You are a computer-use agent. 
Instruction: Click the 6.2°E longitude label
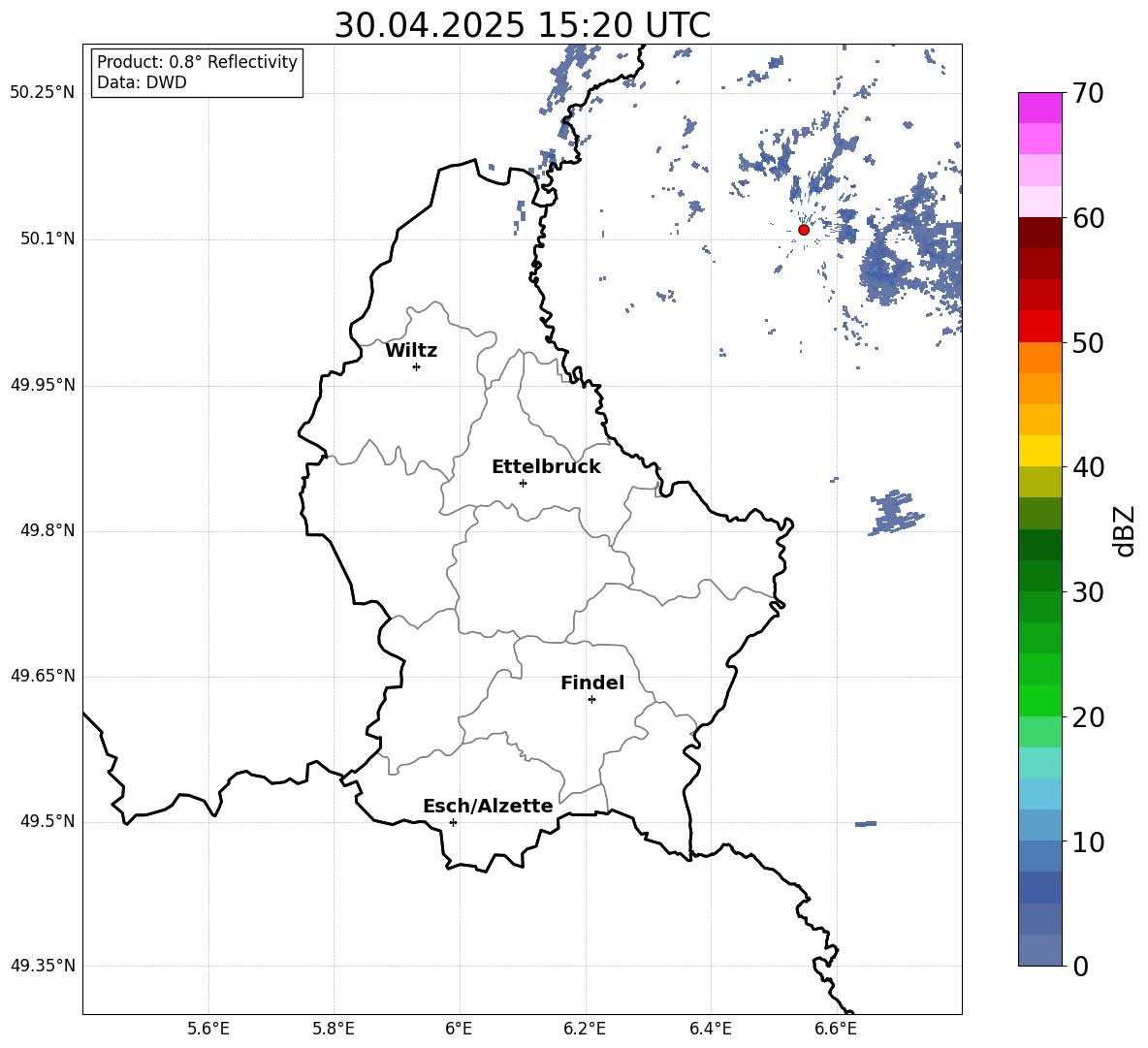[585, 1029]
